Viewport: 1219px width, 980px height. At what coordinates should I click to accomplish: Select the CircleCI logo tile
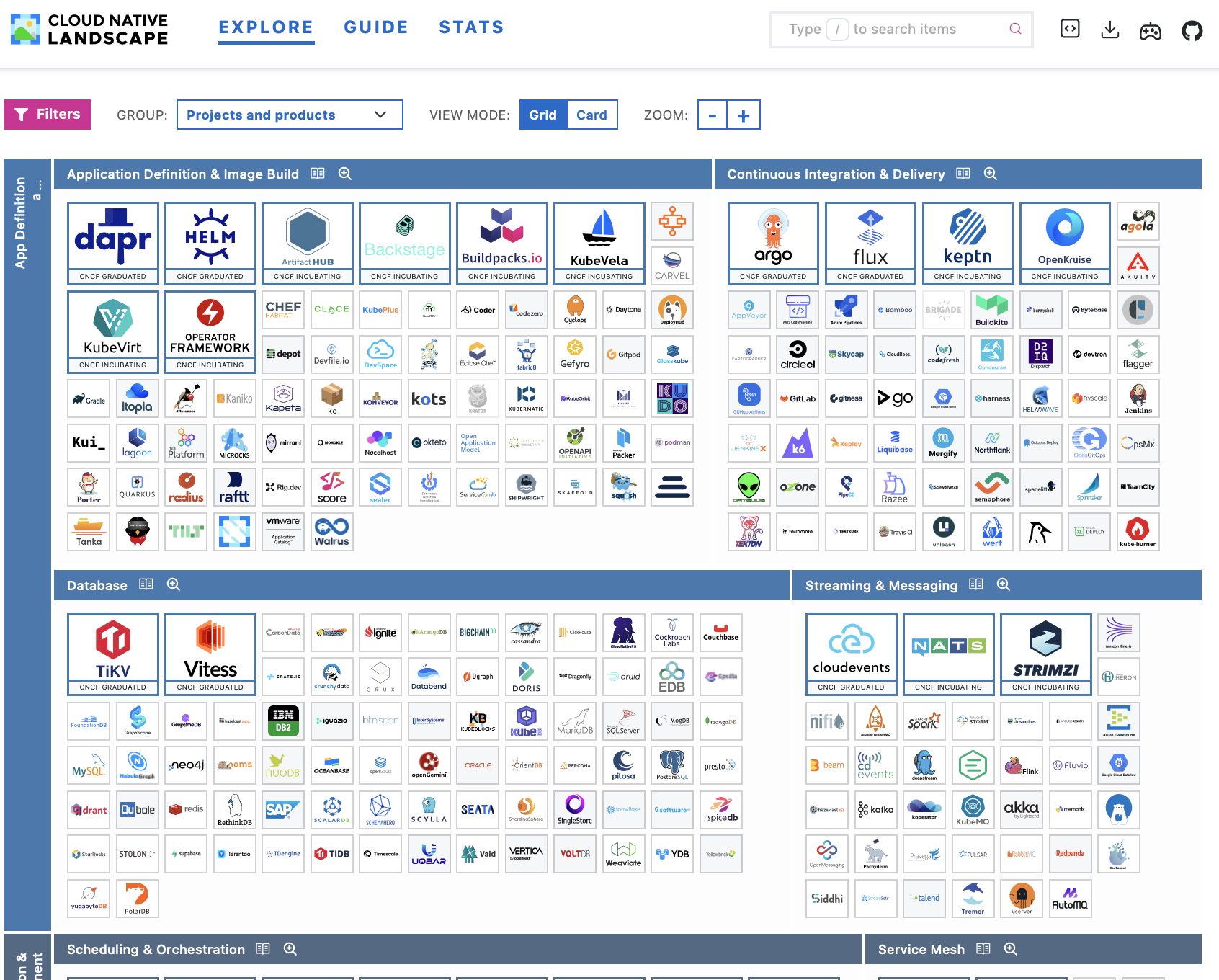pyautogui.click(x=798, y=354)
